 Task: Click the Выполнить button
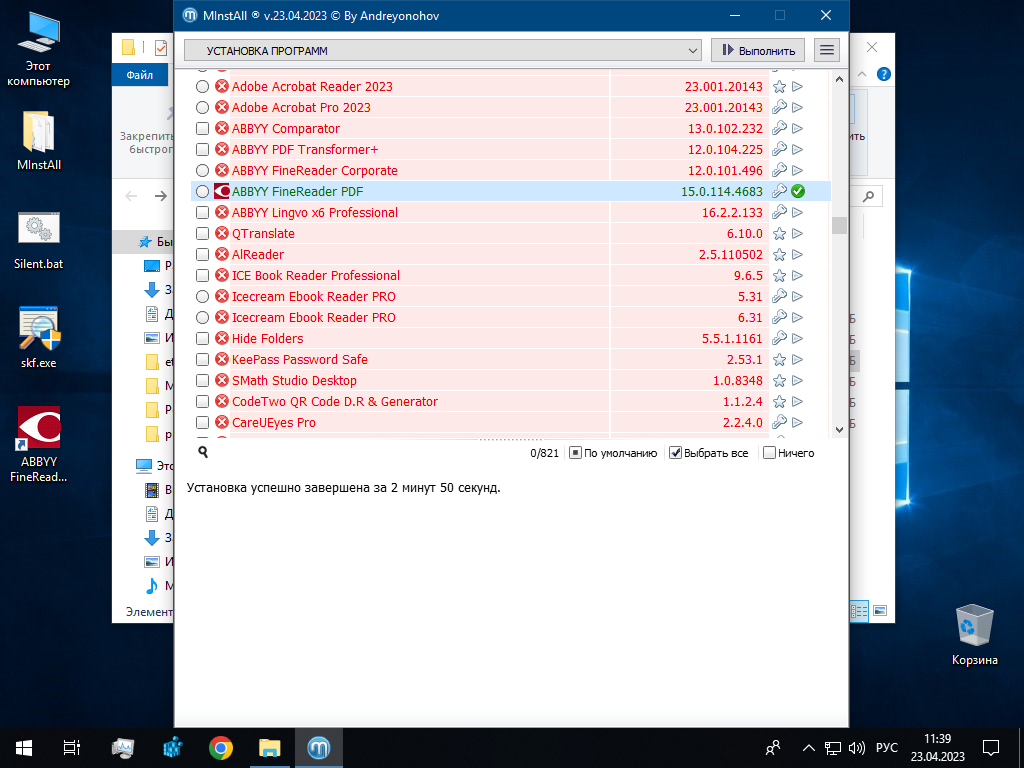click(x=758, y=50)
